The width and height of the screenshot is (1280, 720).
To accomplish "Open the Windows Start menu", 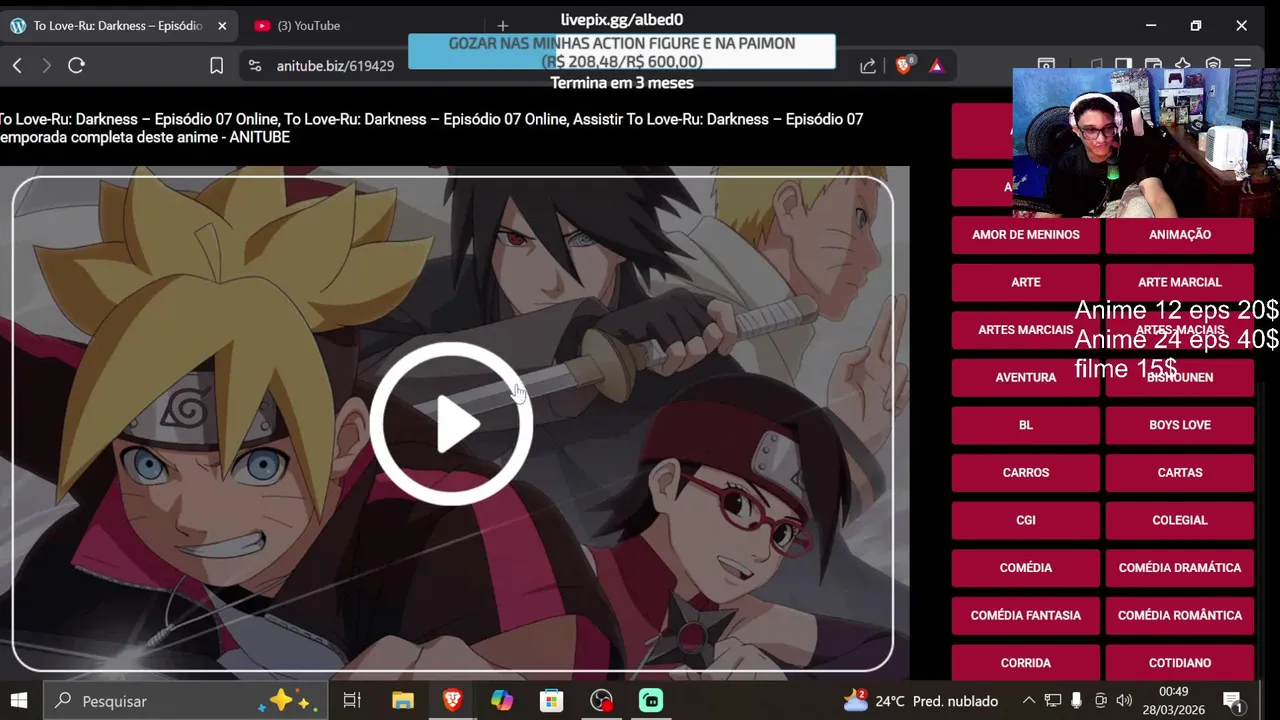I will [19, 701].
